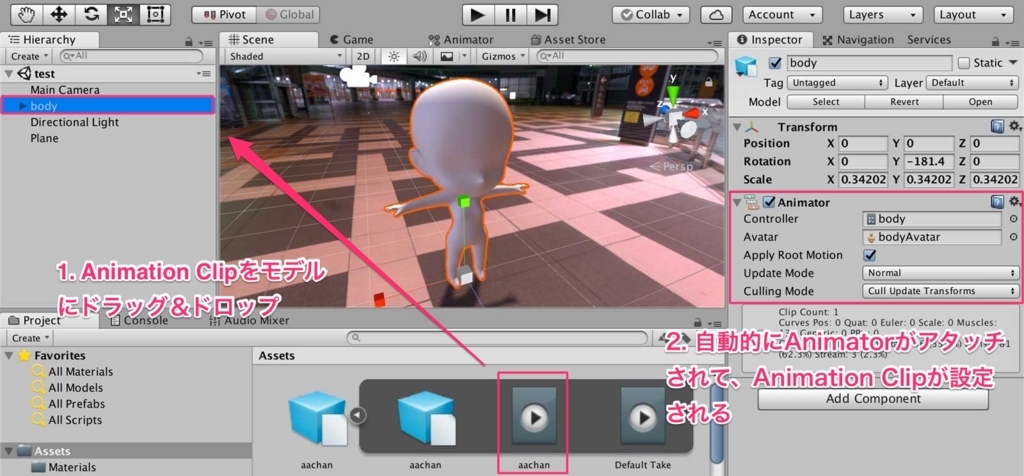
Task: Open Animator component gear menu
Action: 1014,202
